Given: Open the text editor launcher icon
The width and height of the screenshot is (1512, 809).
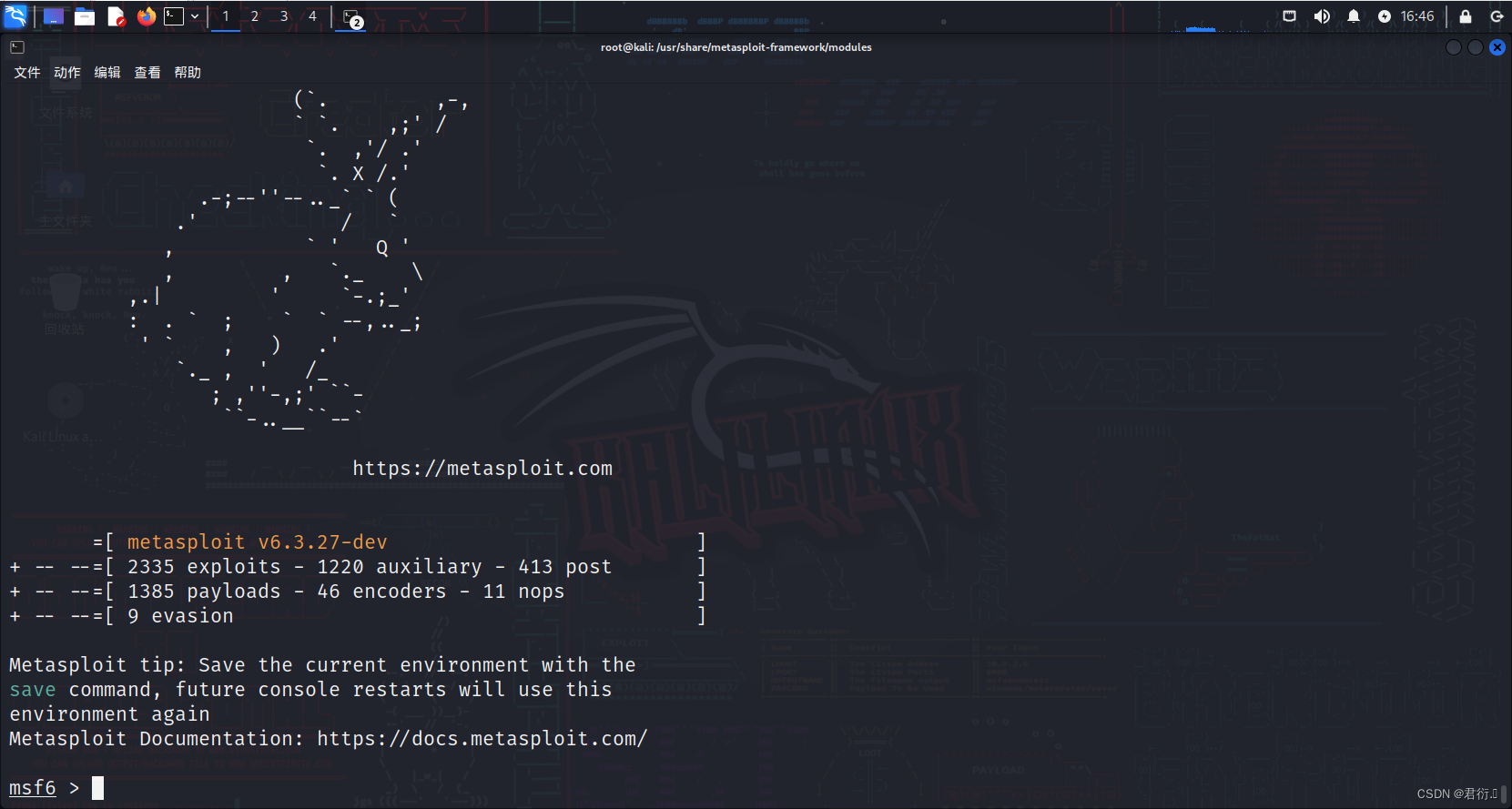Looking at the screenshot, I should 116,16.
